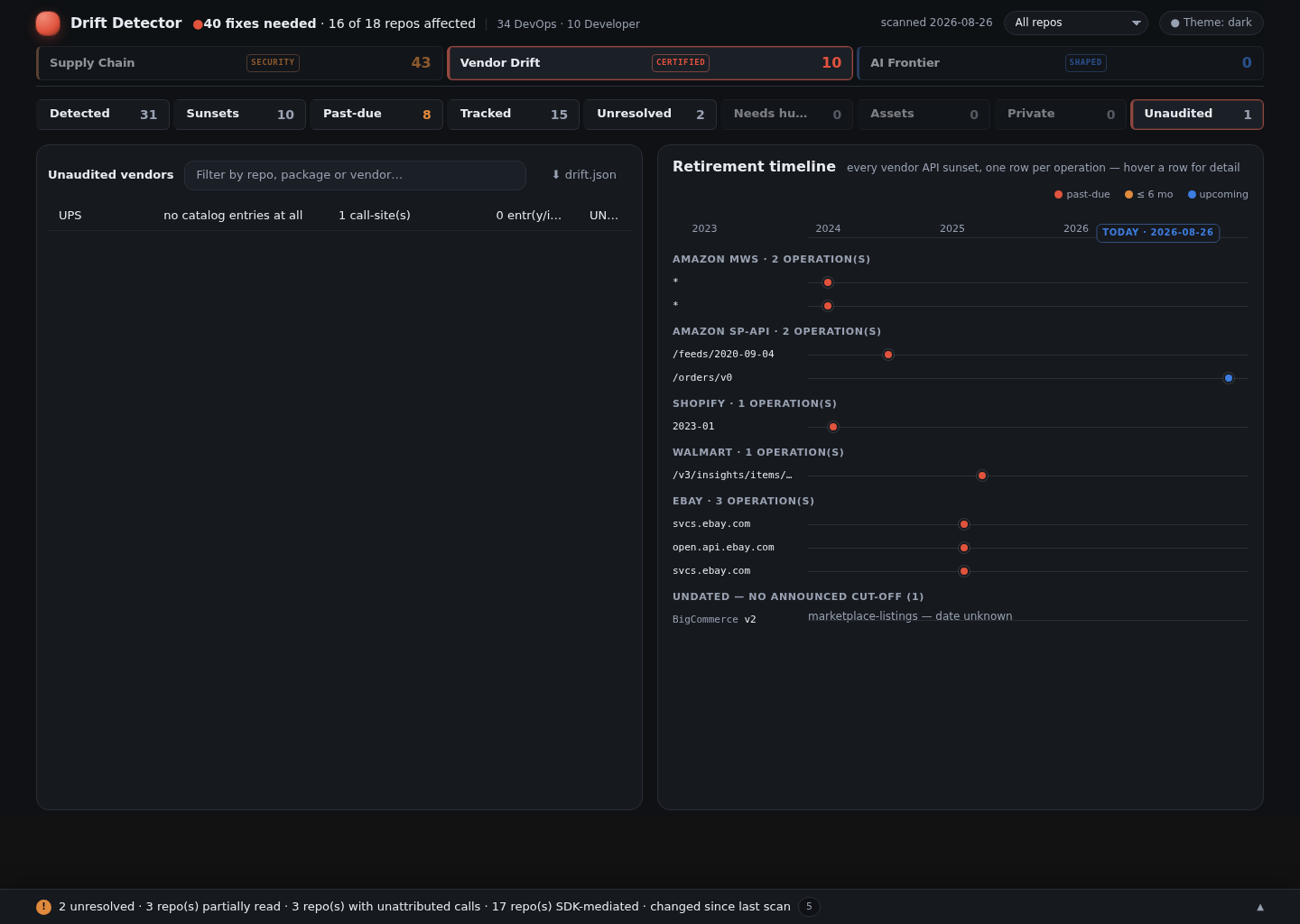Click the past-due legend dot
Screen dimensions: 1300x924
(1058, 195)
